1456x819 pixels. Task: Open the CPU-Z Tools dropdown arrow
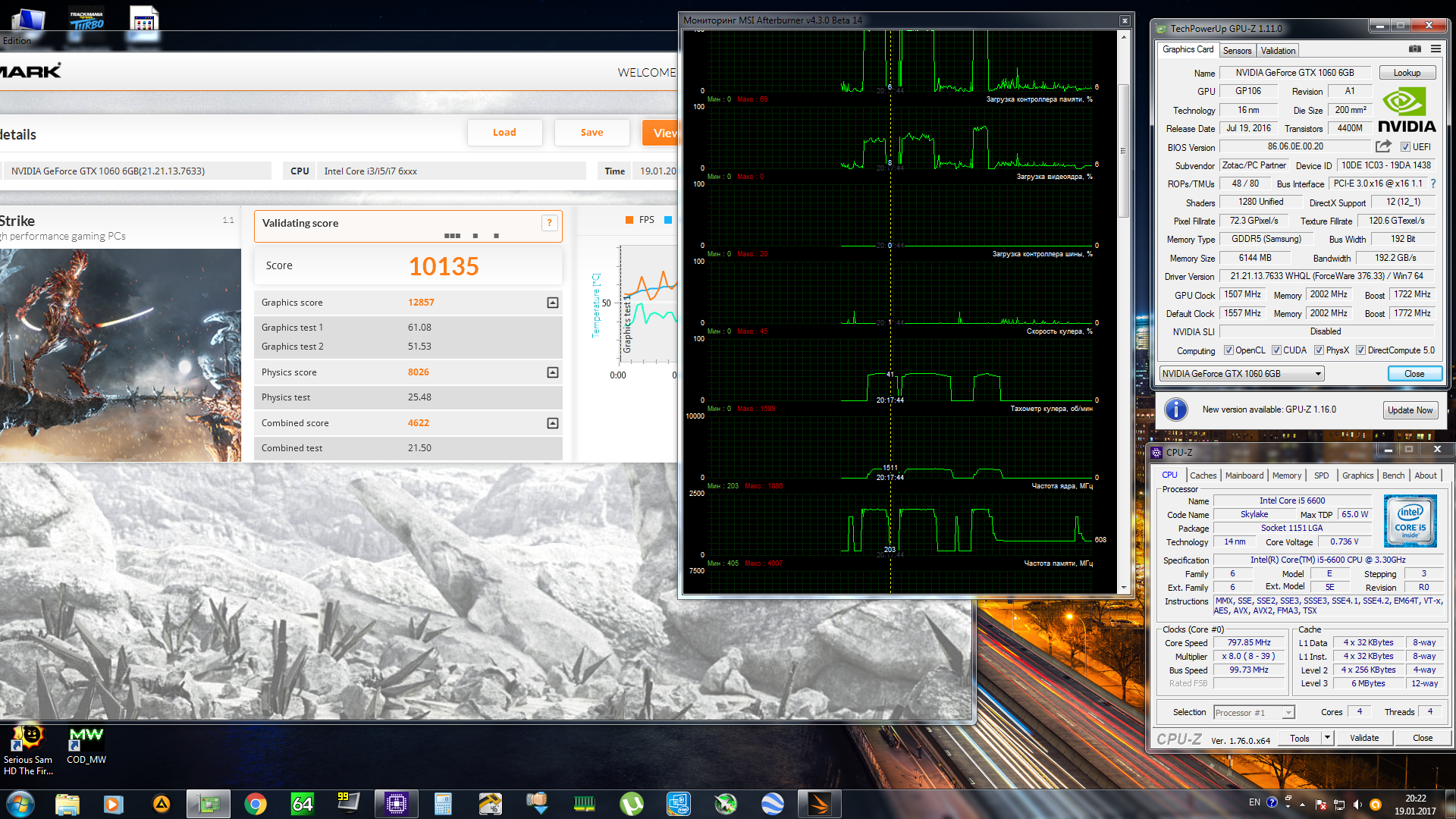tap(1327, 738)
